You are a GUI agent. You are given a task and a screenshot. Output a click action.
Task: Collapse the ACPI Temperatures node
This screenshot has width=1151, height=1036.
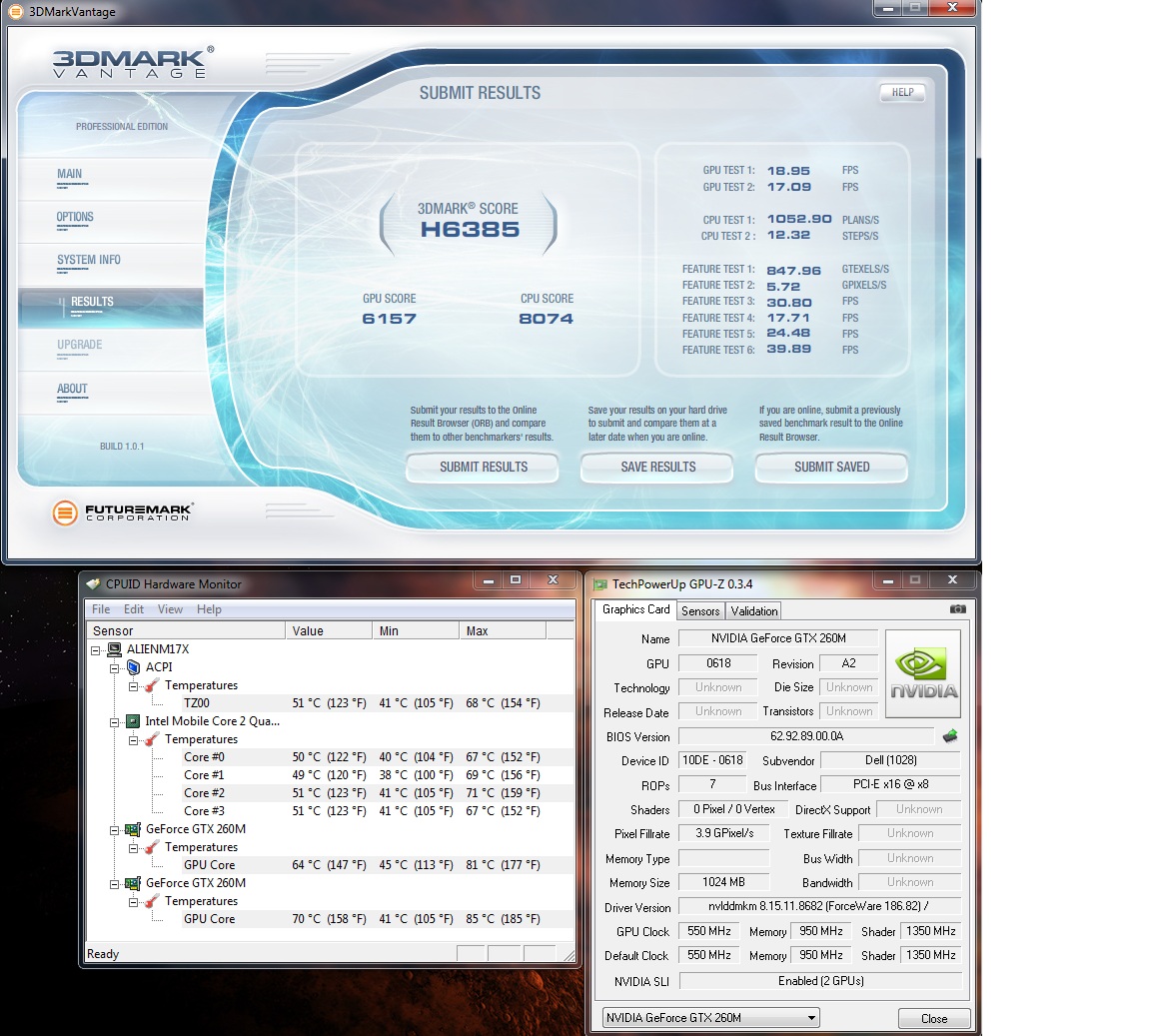point(134,686)
